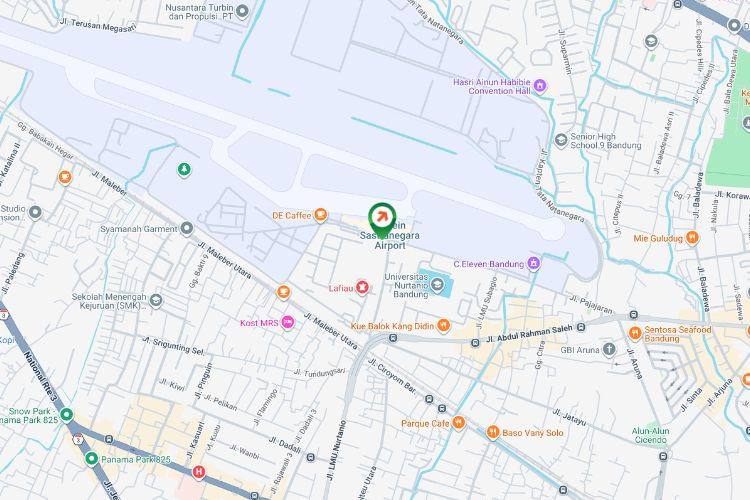Open the Panama Park 825 green marker
This screenshot has width=750, height=500.
point(91,459)
